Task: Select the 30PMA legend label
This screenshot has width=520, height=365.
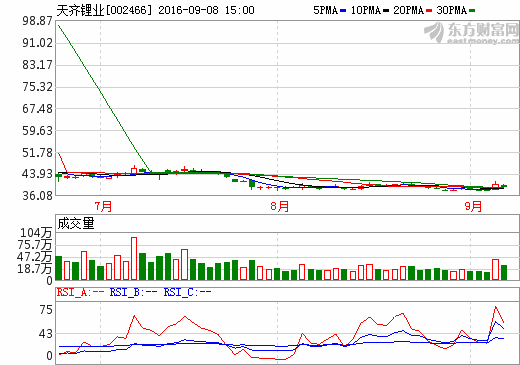Action: click(x=452, y=10)
